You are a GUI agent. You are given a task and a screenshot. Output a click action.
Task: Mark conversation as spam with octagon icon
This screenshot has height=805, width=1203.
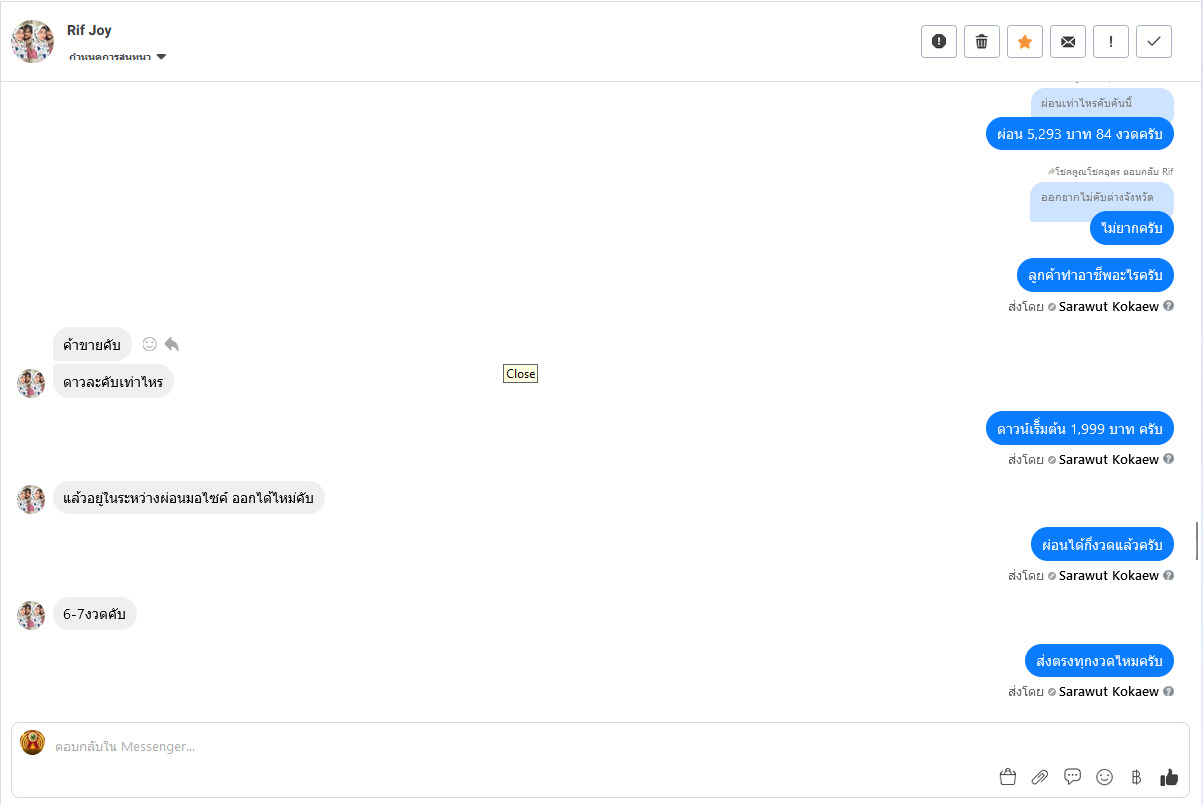(938, 41)
